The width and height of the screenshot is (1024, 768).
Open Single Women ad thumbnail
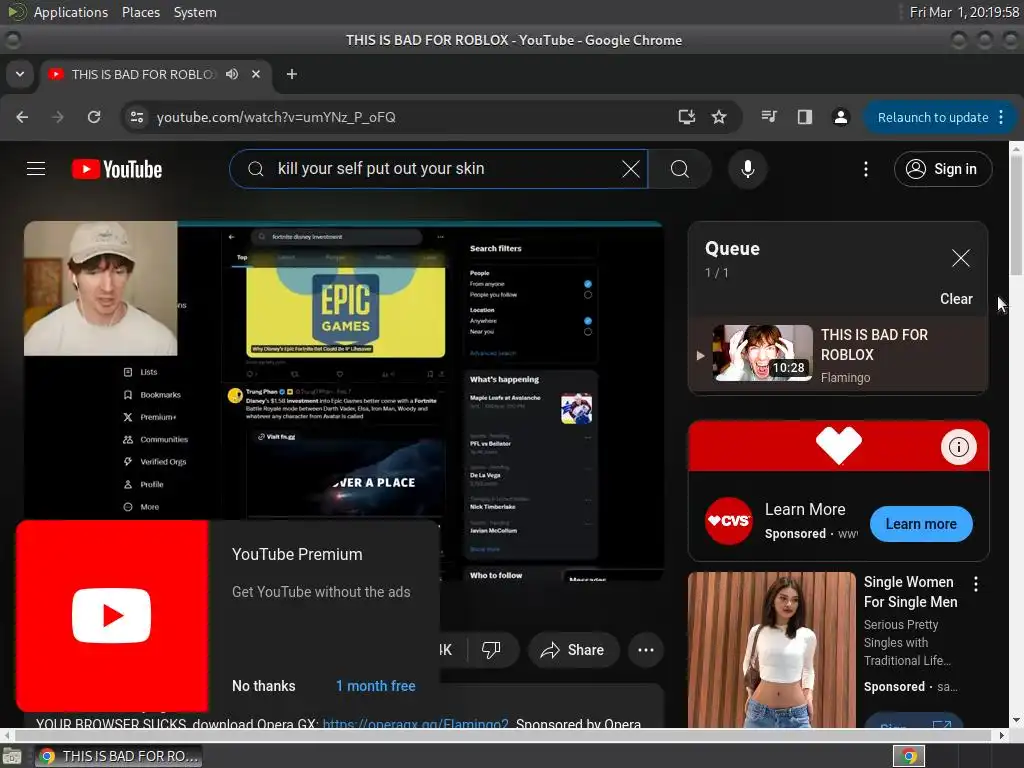pyautogui.click(x=772, y=650)
